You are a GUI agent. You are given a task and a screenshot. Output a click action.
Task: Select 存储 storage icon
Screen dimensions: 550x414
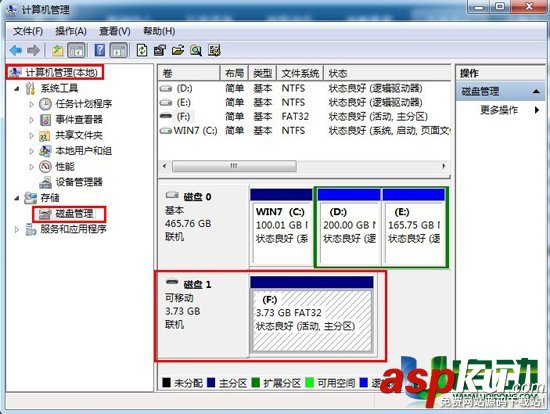(x=31, y=198)
